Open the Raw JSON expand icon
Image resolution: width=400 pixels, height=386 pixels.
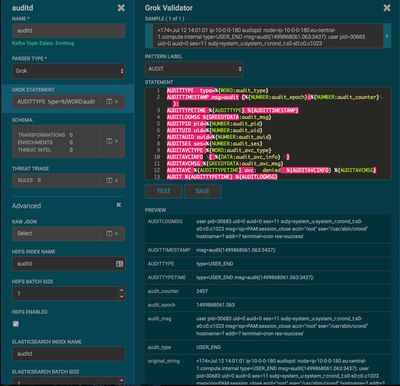[112, 234]
